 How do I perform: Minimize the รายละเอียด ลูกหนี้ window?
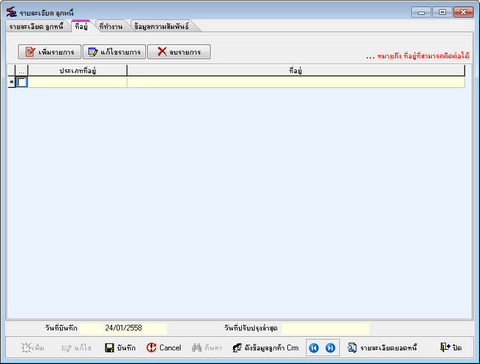[x=421, y=12]
